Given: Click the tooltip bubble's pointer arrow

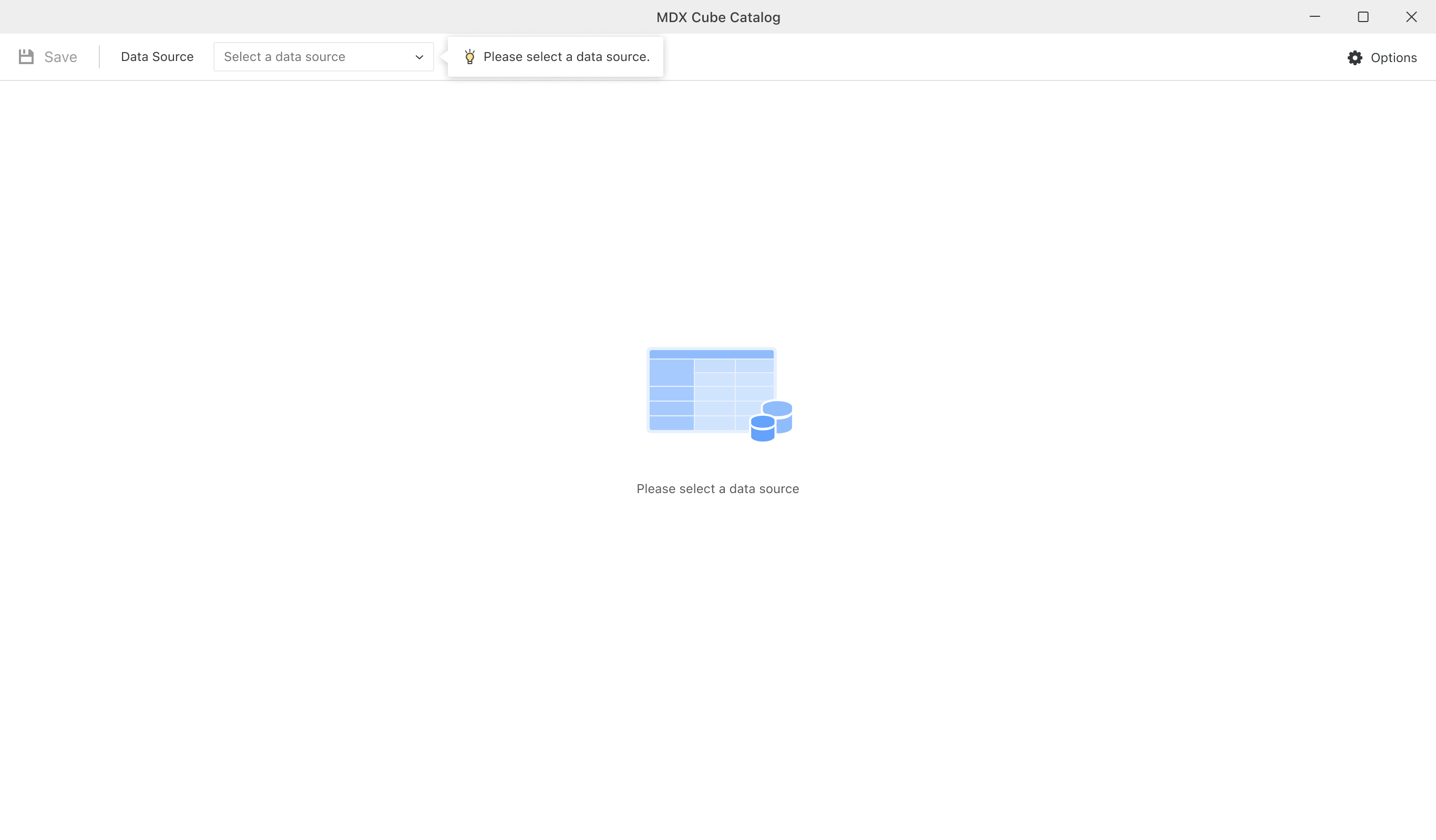Looking at the screenshot, I should coord(444,57).
